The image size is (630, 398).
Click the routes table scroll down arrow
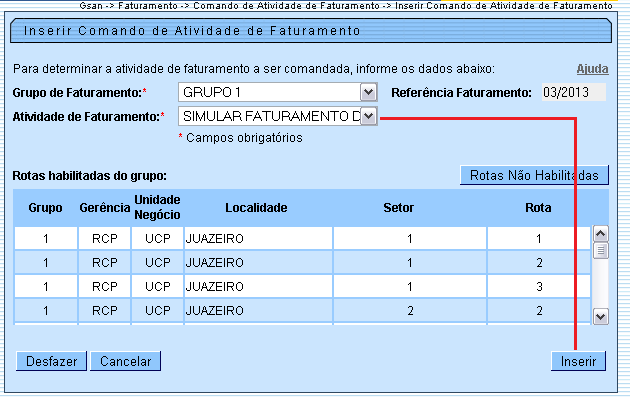tap(601, 317)
